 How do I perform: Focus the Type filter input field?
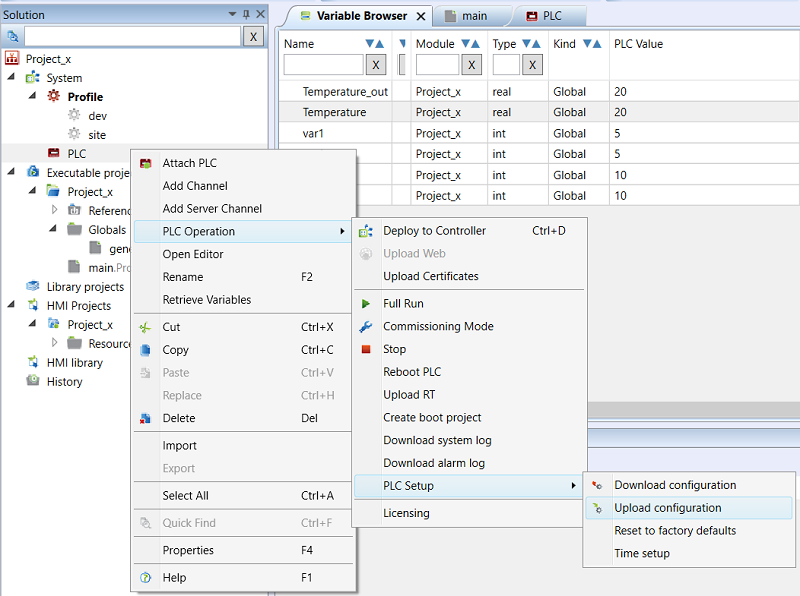click(x=506, y=65)
